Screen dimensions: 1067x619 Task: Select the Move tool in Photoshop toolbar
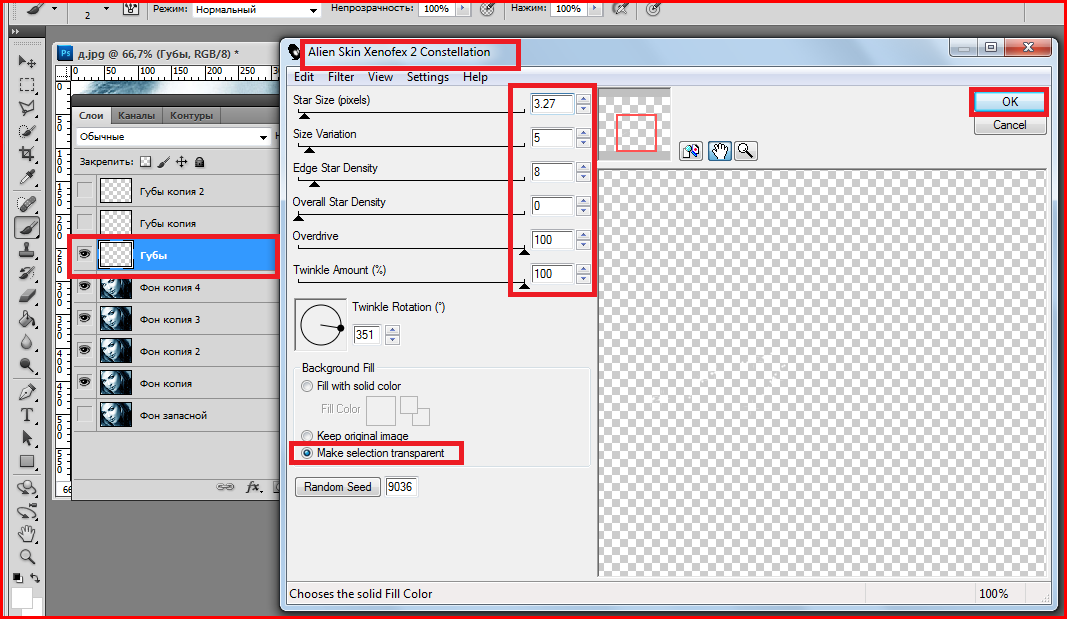click(27, 62)
